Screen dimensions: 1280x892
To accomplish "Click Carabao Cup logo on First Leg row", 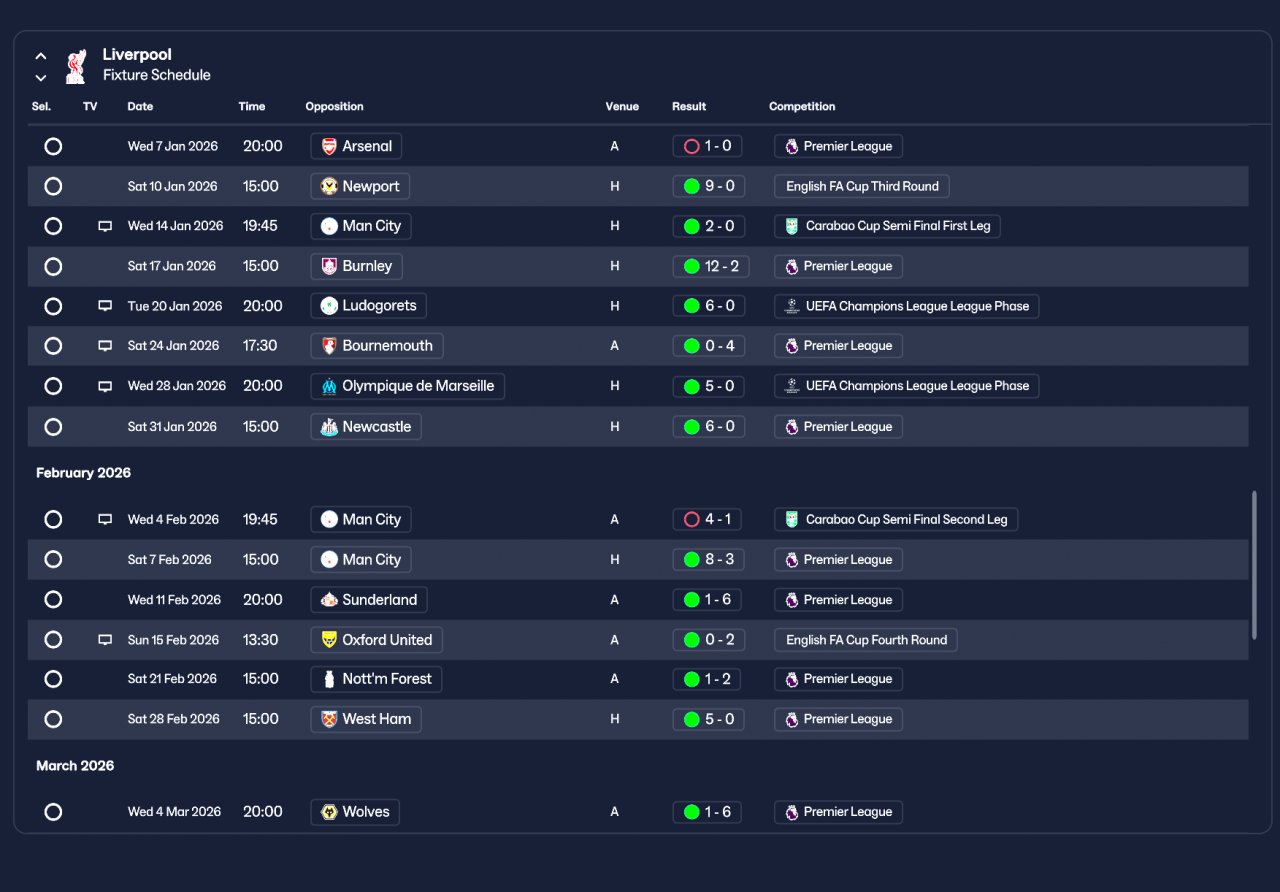I will pyautogui.click(x=792, y=226).
